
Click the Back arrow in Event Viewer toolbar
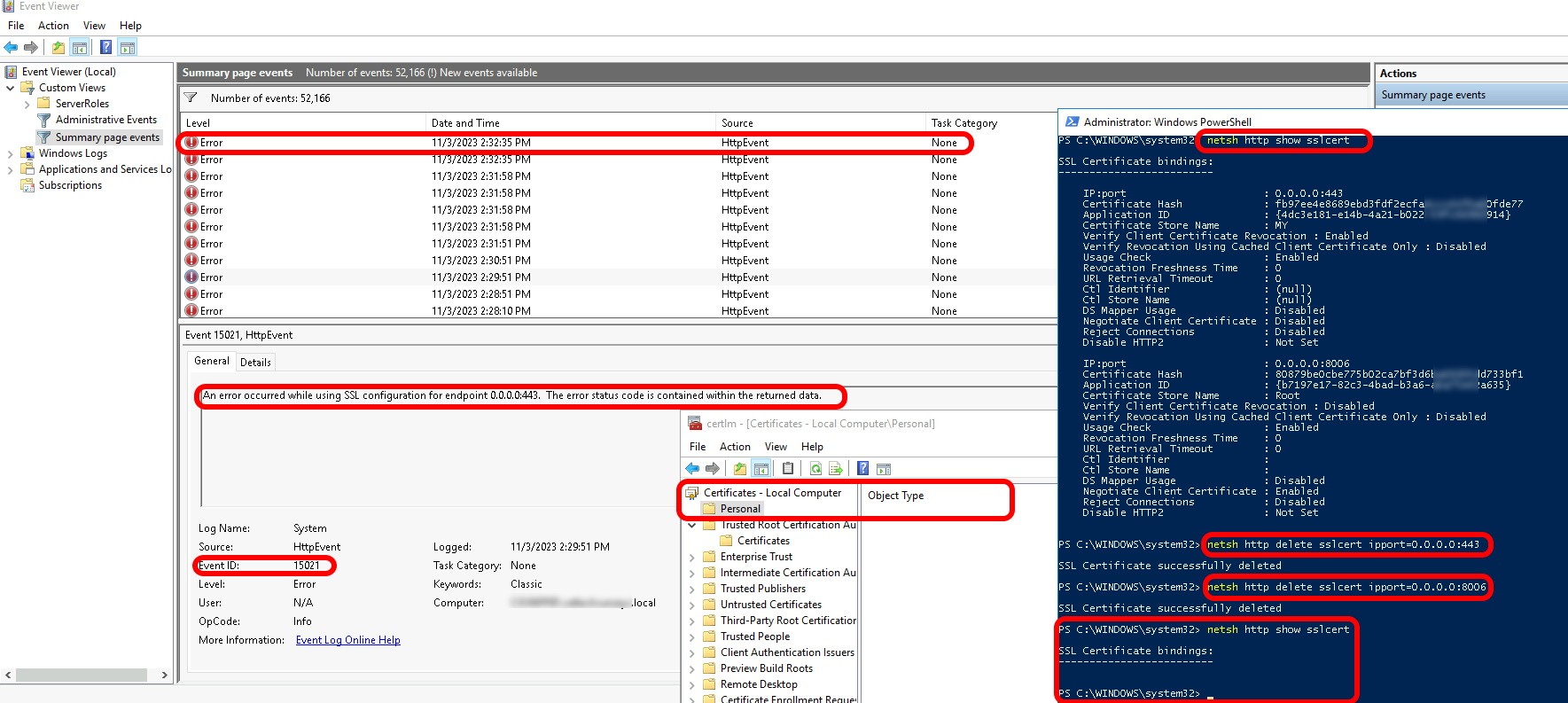pyautogui.click(x=11, y=47)
